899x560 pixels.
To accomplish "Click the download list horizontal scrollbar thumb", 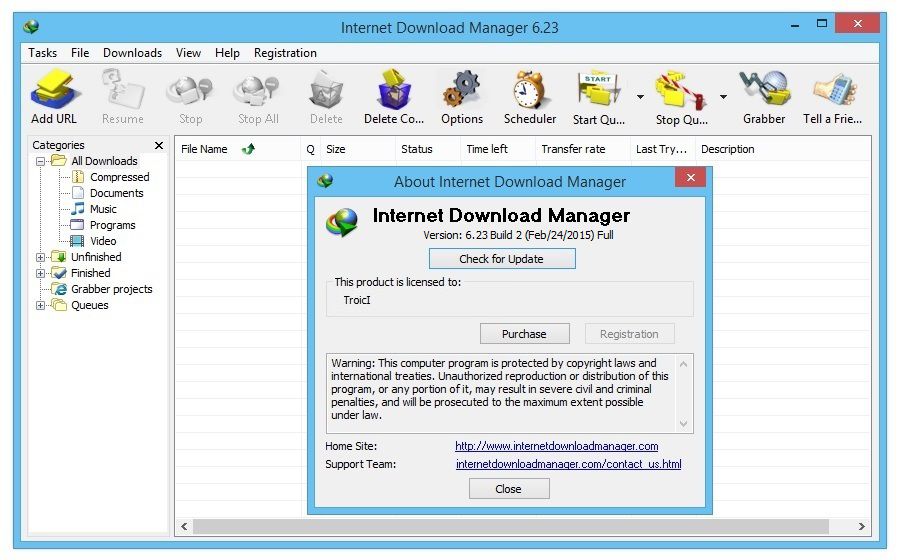I will pos(510,526).
